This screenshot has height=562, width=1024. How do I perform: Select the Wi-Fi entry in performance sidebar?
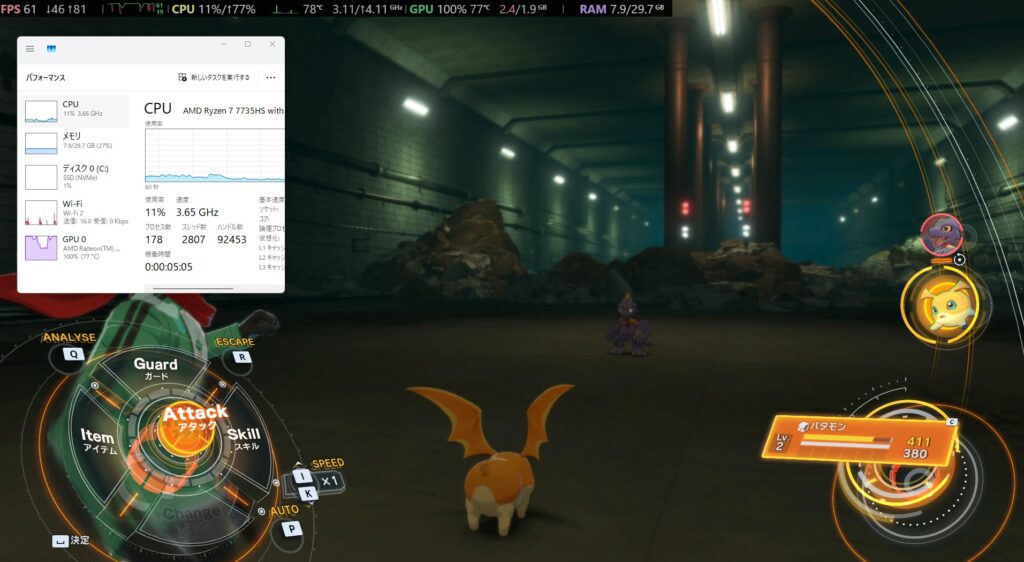[74, 212]
